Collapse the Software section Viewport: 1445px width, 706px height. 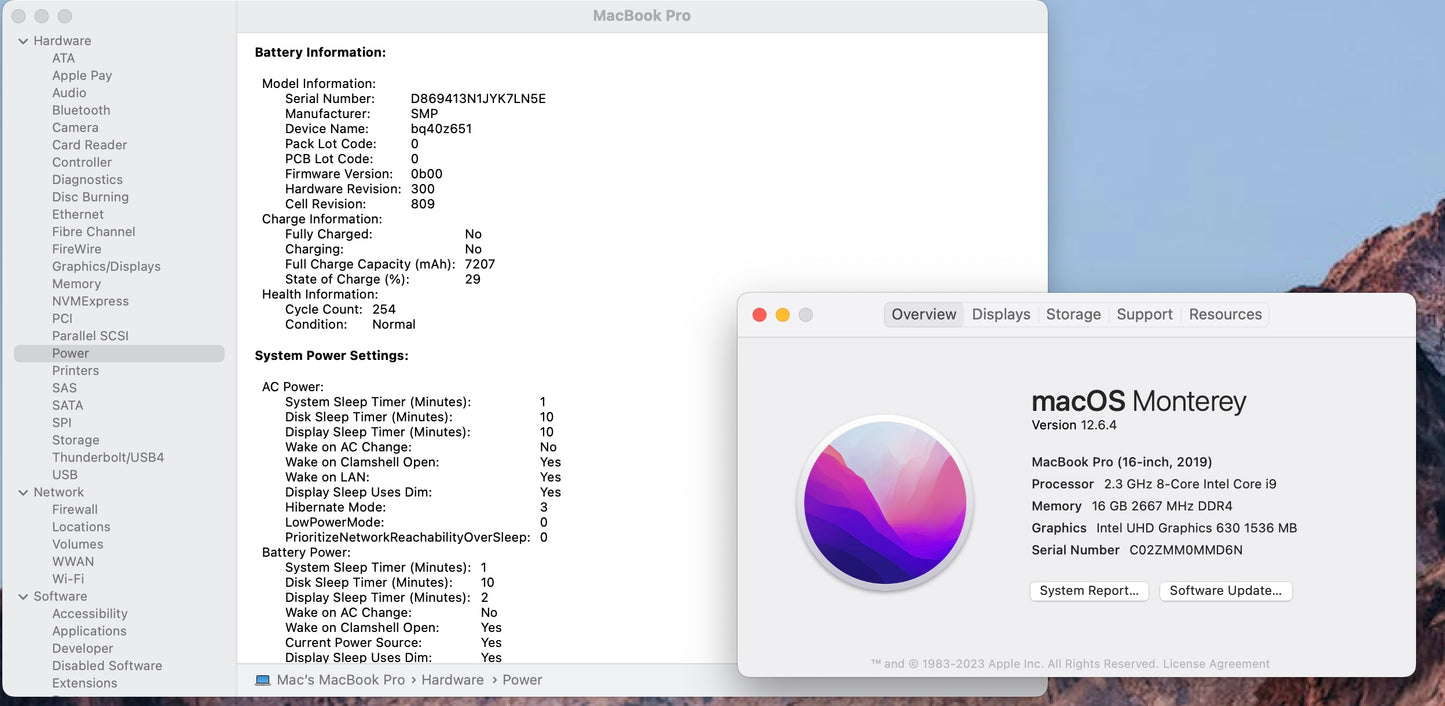[22, 595]
